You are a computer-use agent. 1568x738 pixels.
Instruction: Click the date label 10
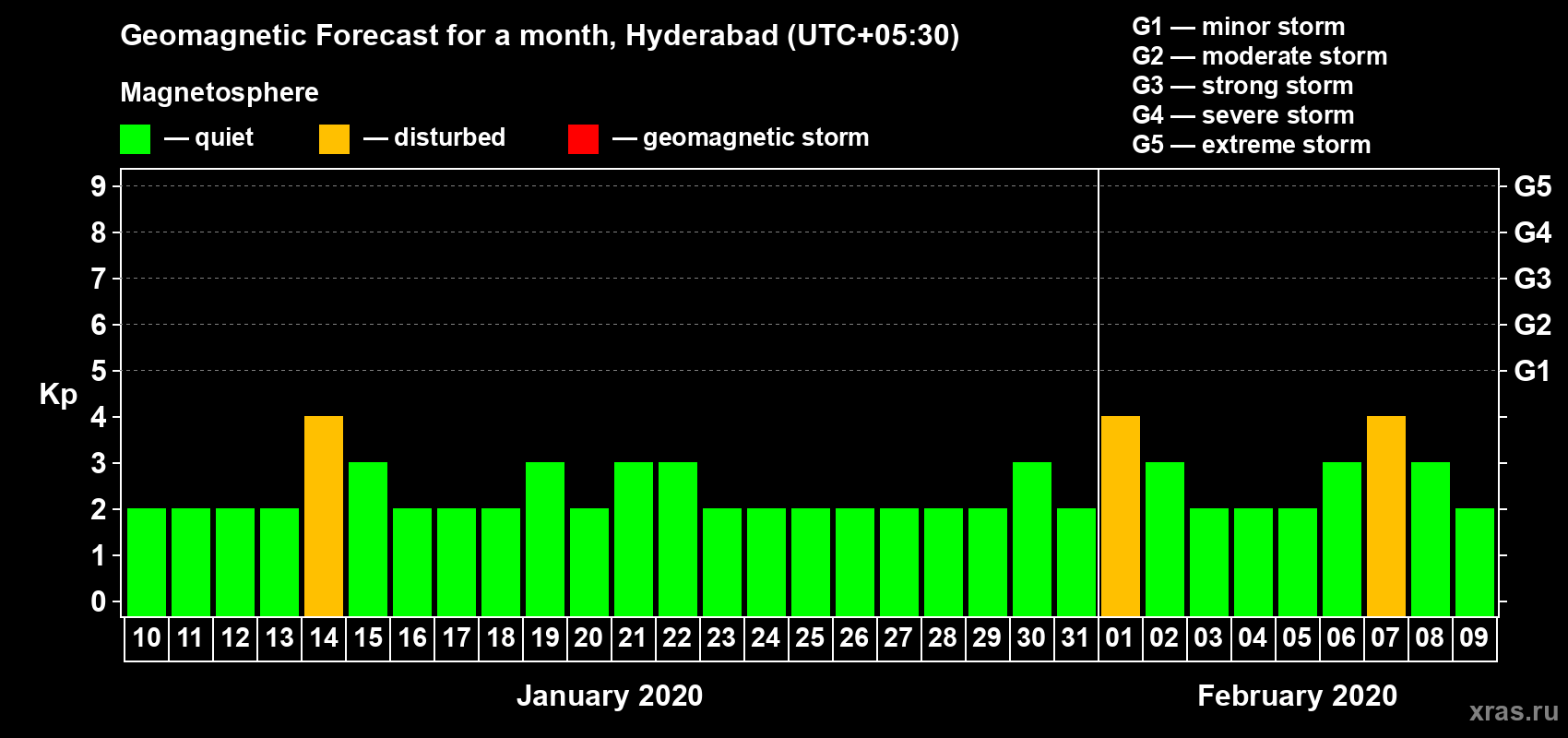coord(147,637)
